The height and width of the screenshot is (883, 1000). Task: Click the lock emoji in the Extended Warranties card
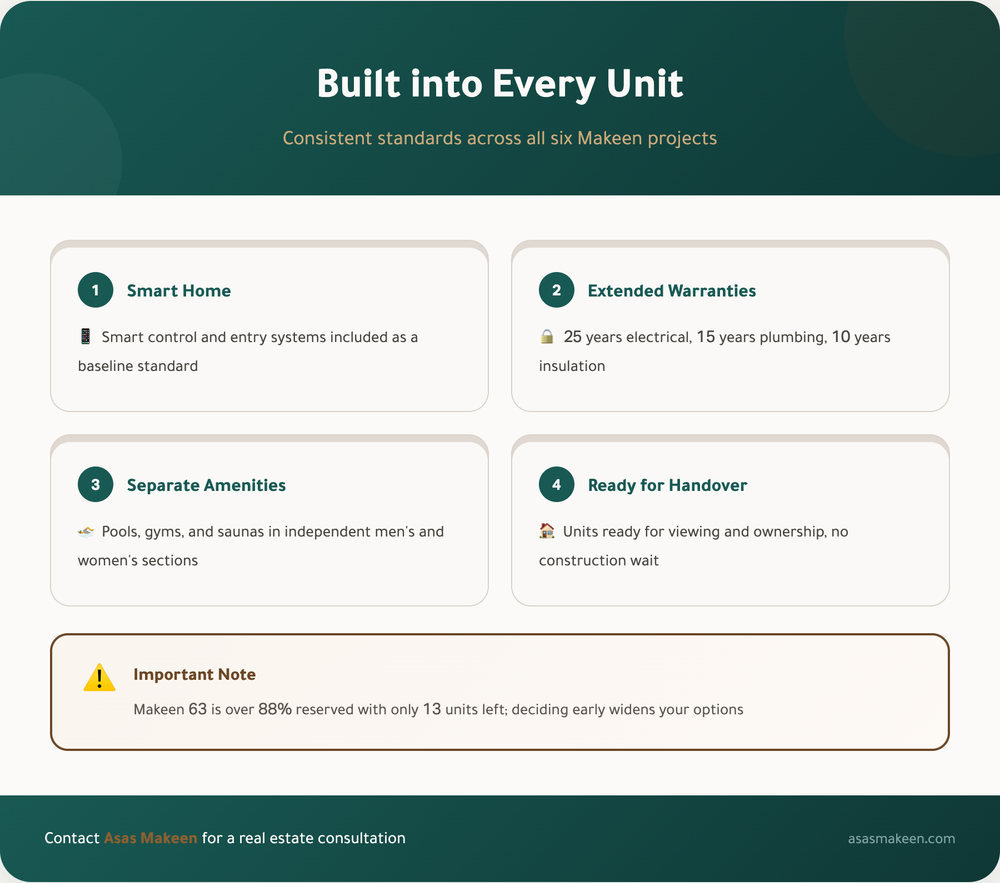tap(547, 336)
